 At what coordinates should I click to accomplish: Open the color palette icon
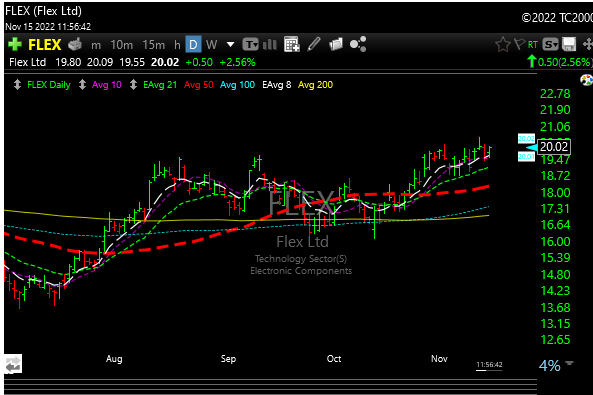(x=586, y=80)
